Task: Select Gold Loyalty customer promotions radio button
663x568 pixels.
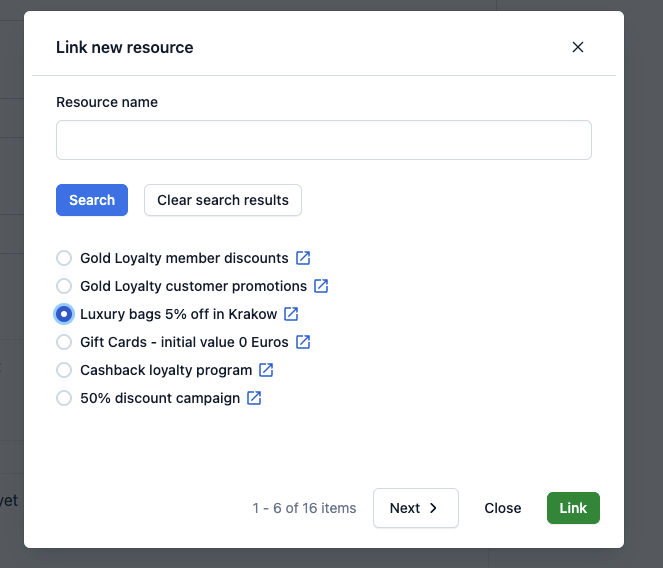Action: pos(64,286)
